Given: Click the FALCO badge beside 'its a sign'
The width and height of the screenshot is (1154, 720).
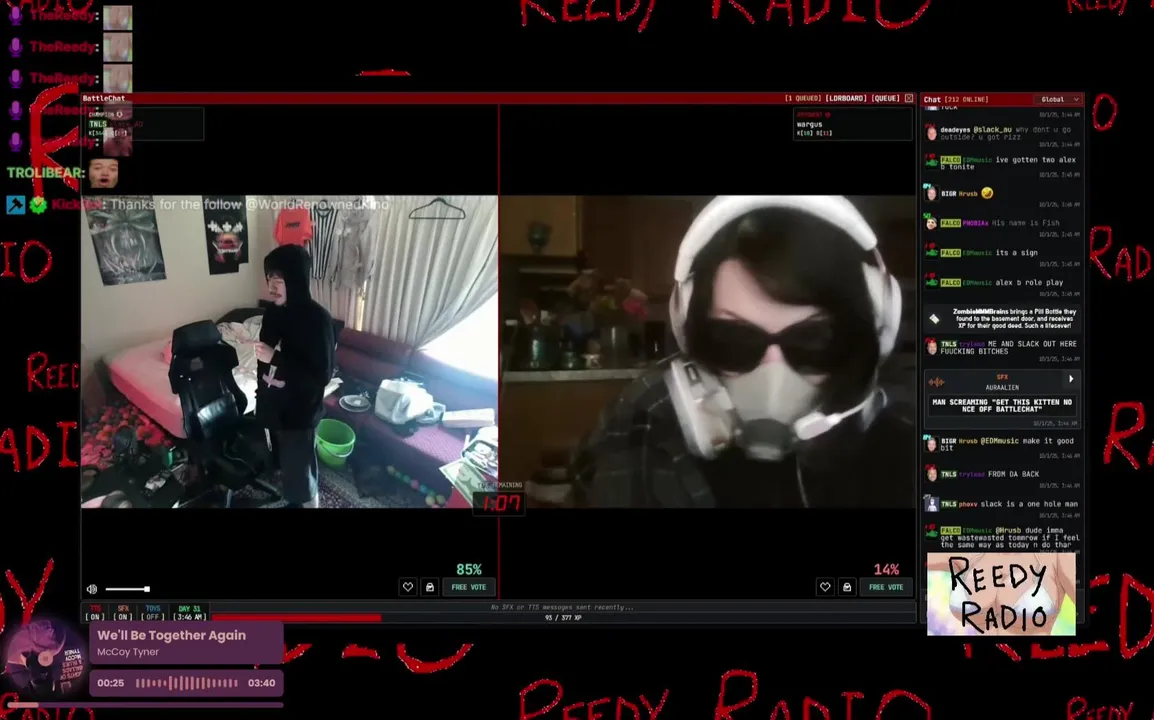Looking at the screenshot, I should (950, 253).
